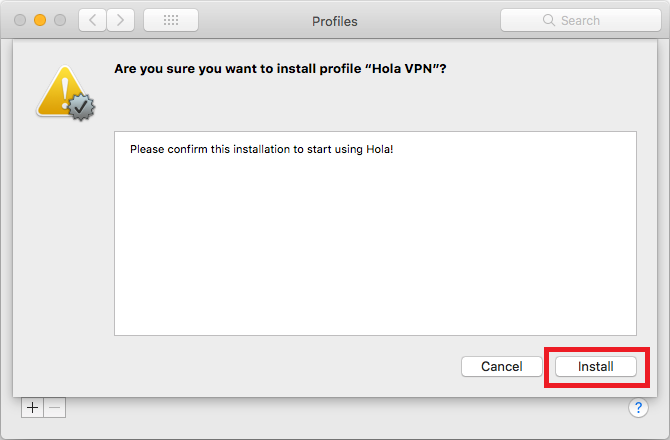Click the "Profiles" window title
Viewport: 670px width, 440px height.
[x=334, y=21]
